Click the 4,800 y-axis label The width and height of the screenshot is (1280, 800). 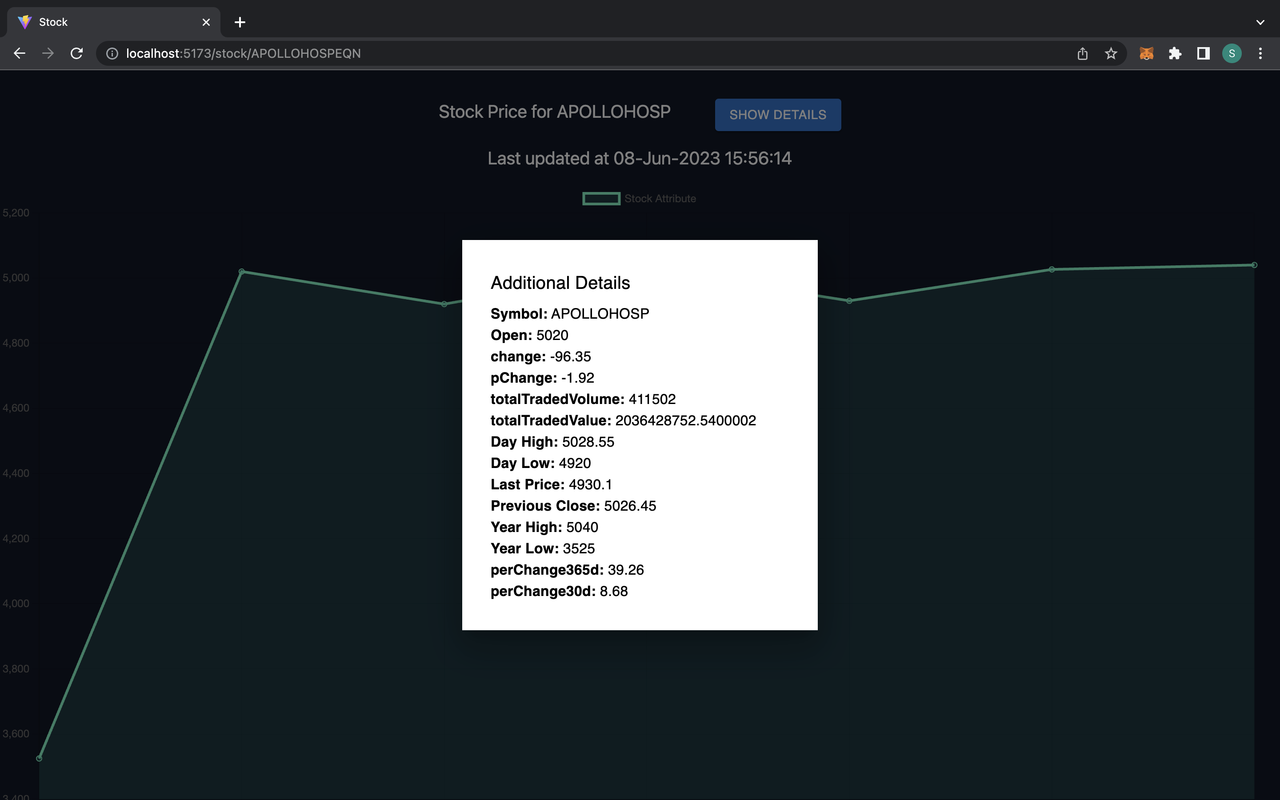[16, 343]
